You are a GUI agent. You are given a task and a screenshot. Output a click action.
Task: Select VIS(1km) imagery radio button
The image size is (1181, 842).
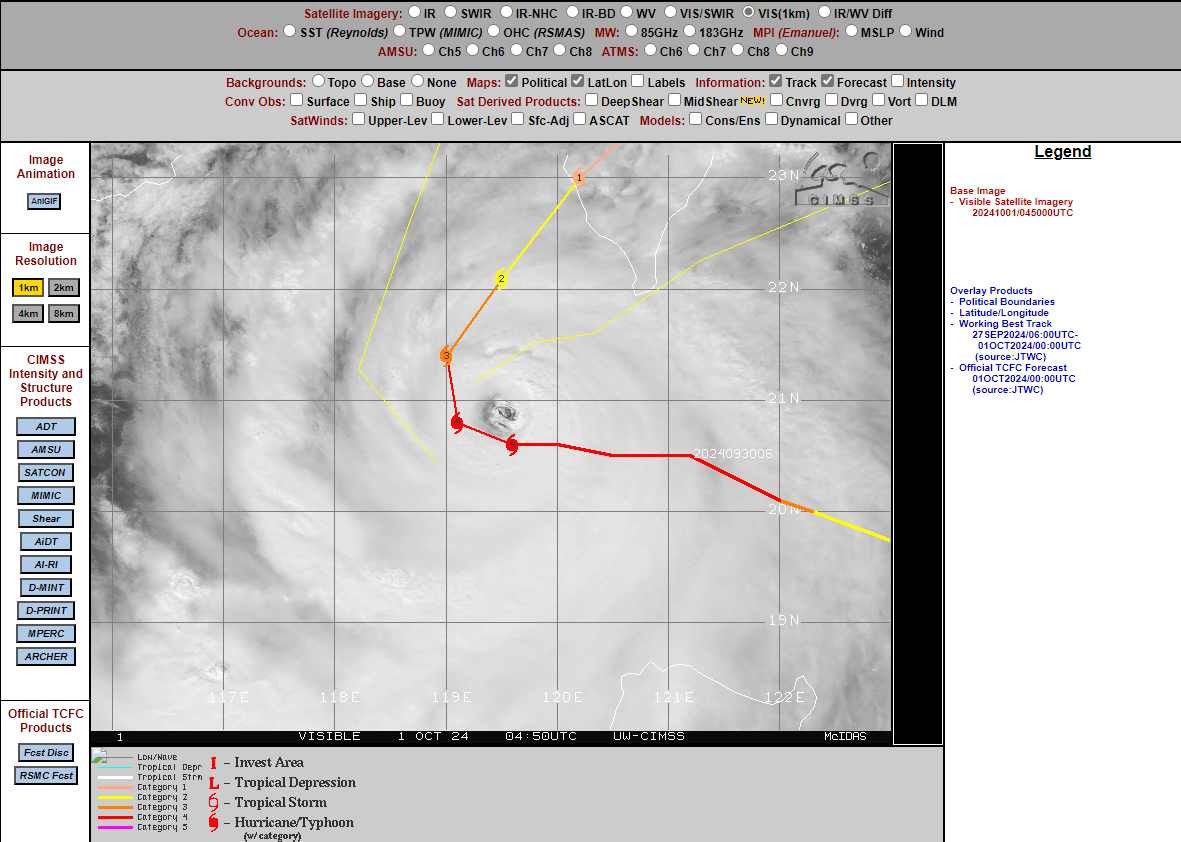click(x=749, y=12)
